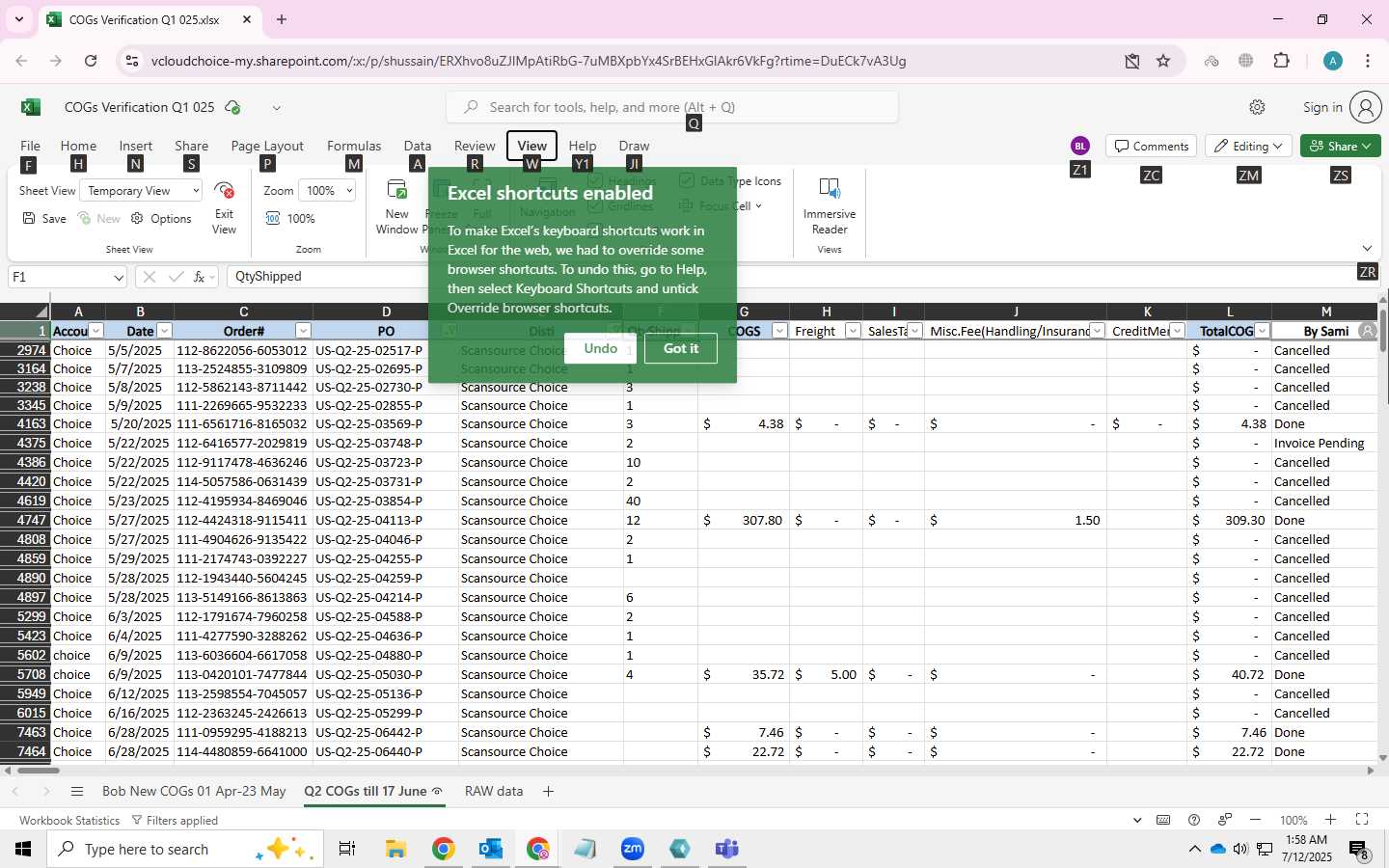Open Chrome extensions puzzle icon
The height and width of the screenshot is (868, 1389).
pyautogui.click(x=1281, y=61)
